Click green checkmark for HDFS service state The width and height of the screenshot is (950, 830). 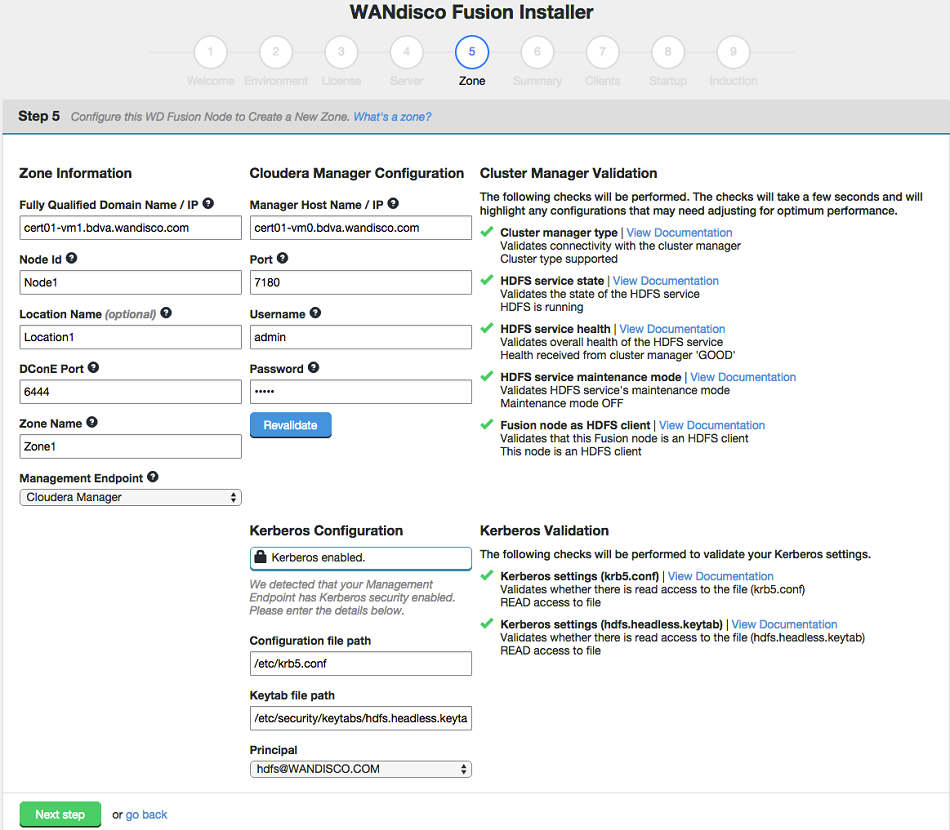487,280
